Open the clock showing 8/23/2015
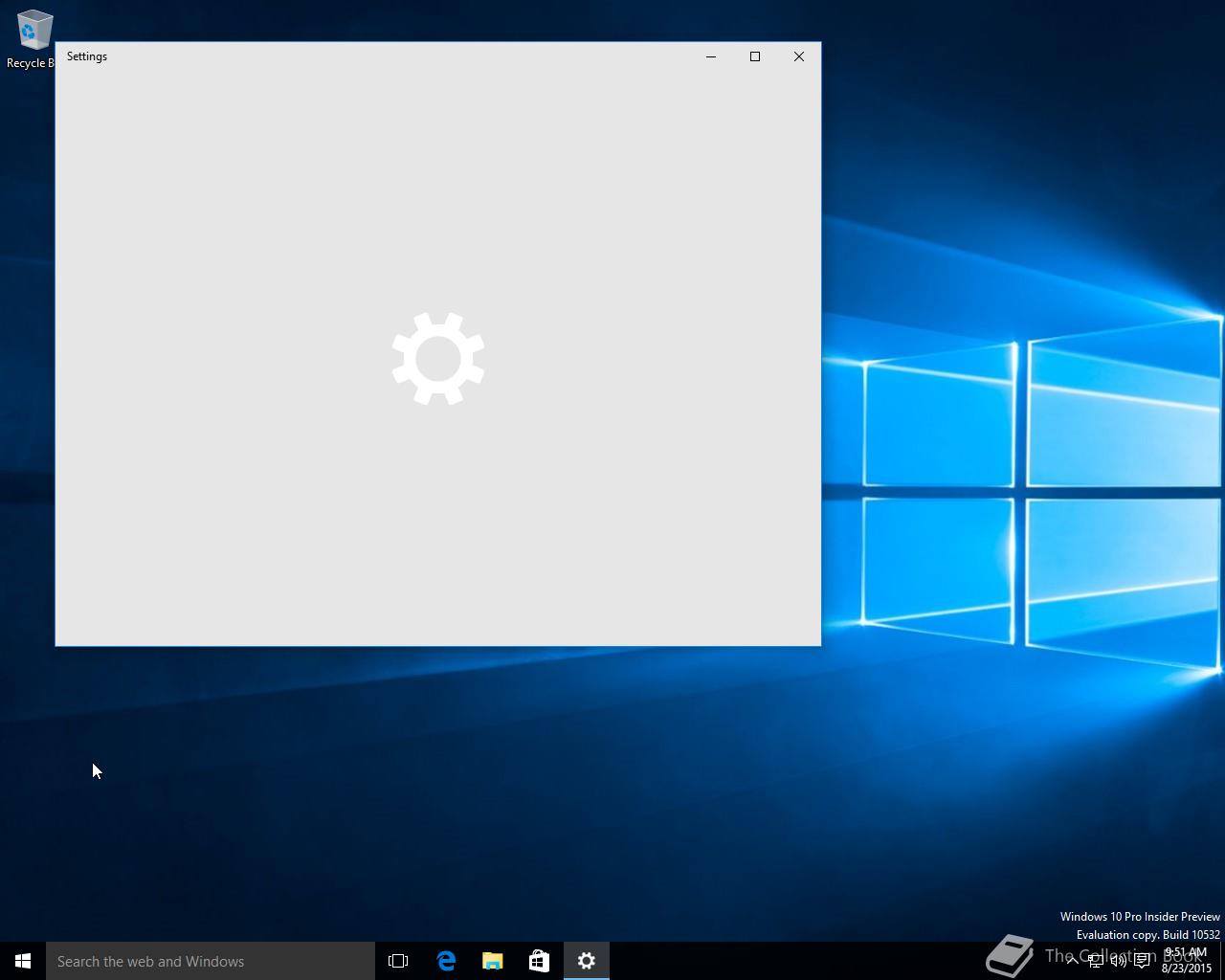 (x=1187, y=961)
